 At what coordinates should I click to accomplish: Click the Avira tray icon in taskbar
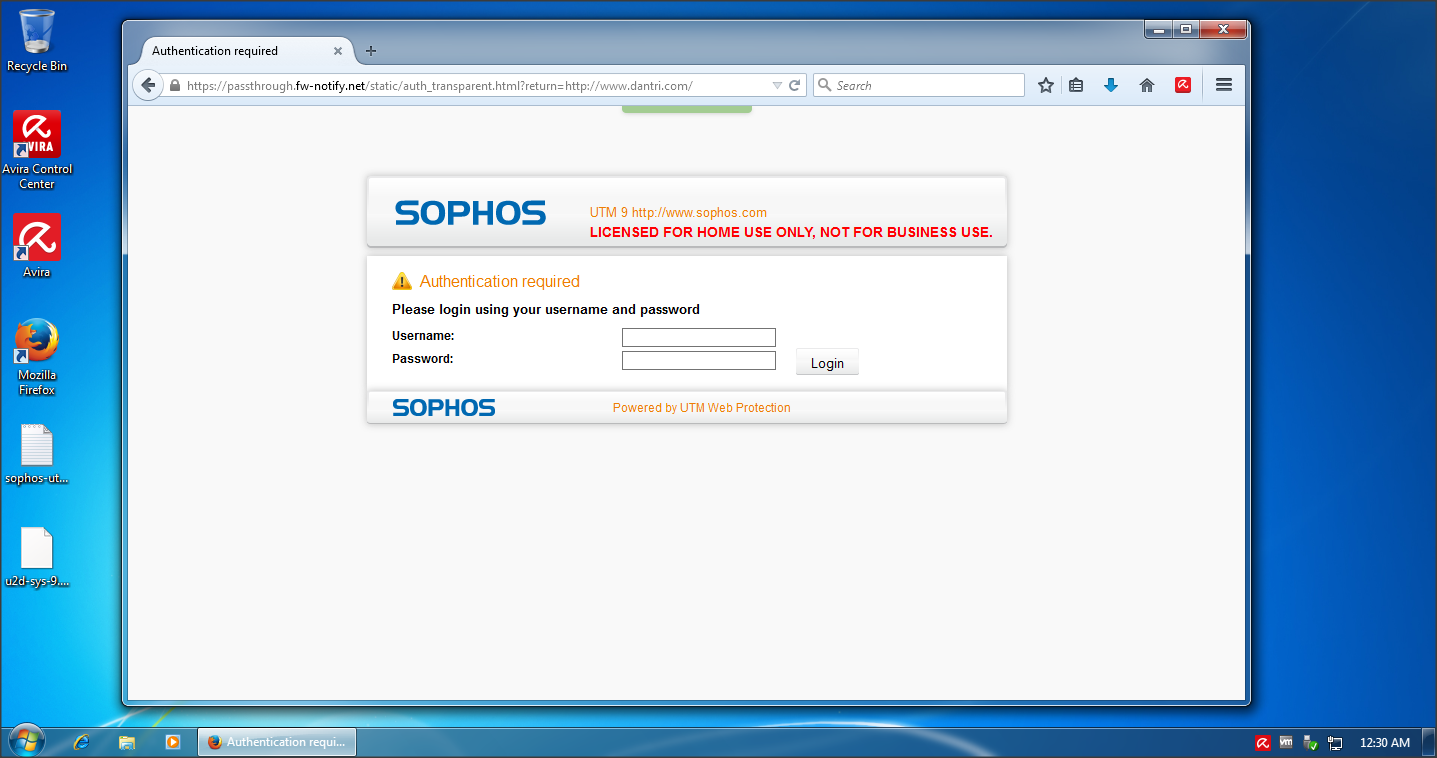1263,743
